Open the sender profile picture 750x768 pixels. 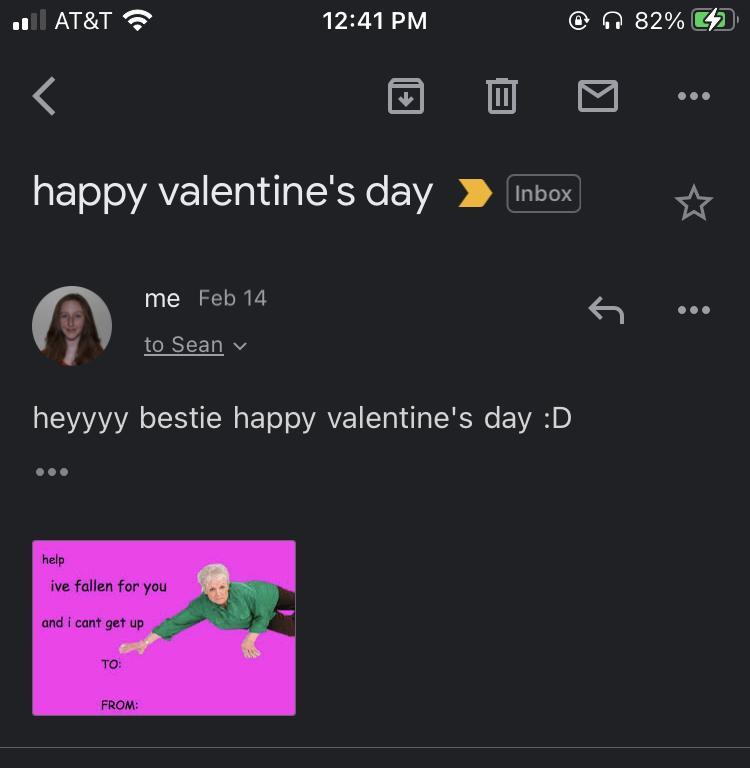point(72,326)
